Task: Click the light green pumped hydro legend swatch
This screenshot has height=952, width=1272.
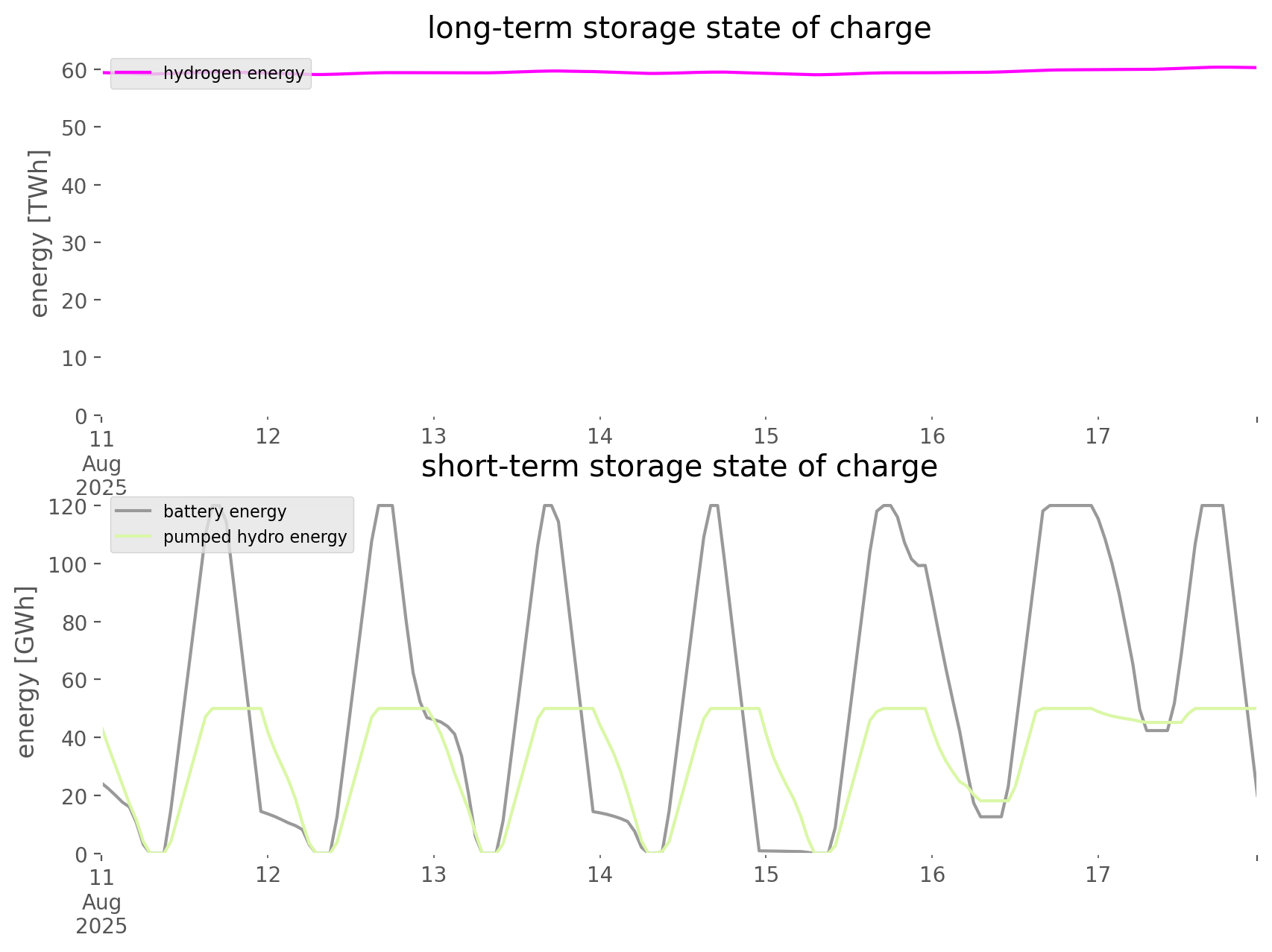Action: [134, 537]
